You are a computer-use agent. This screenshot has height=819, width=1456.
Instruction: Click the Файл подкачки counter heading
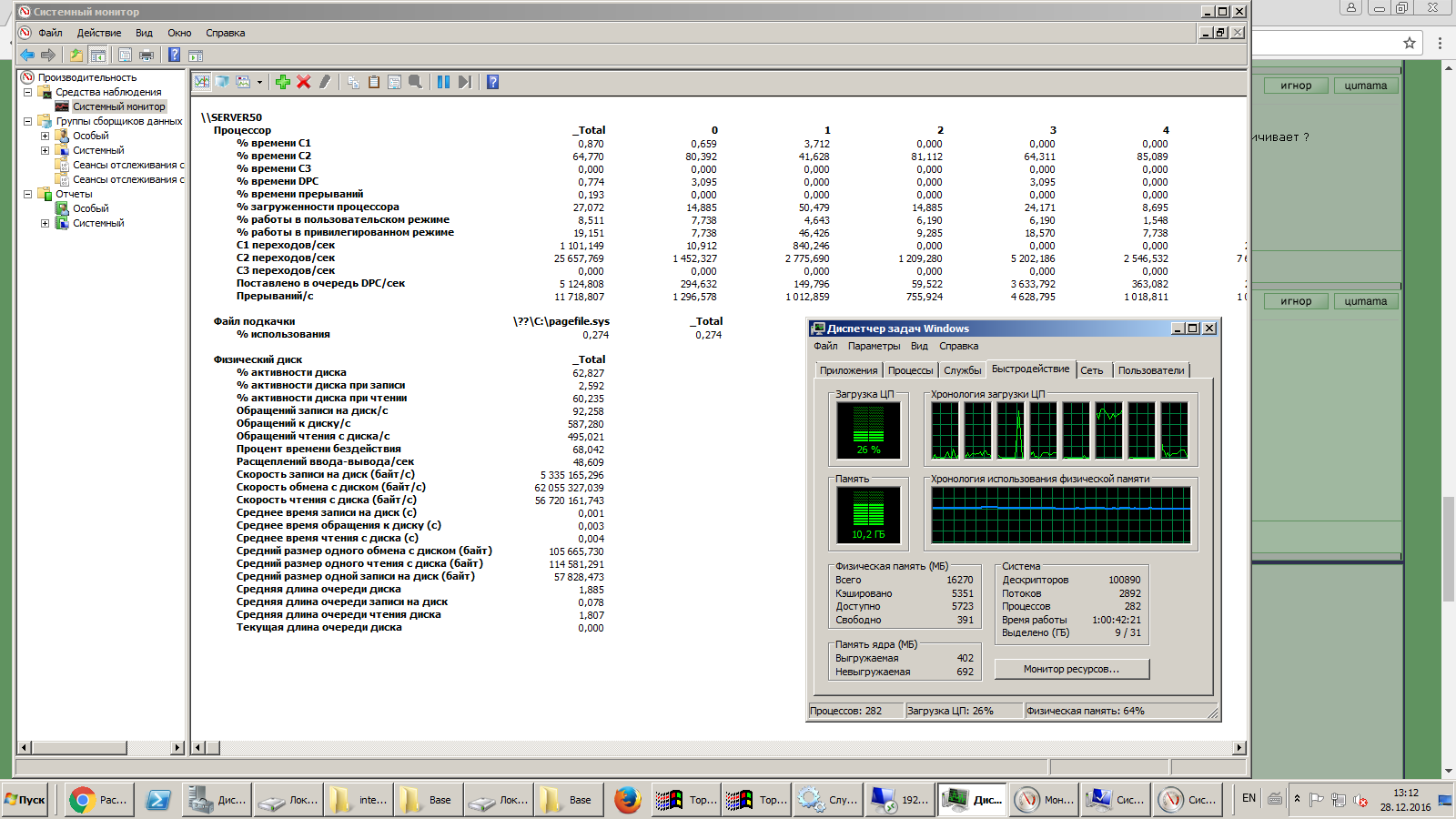(x=254, y=321)
